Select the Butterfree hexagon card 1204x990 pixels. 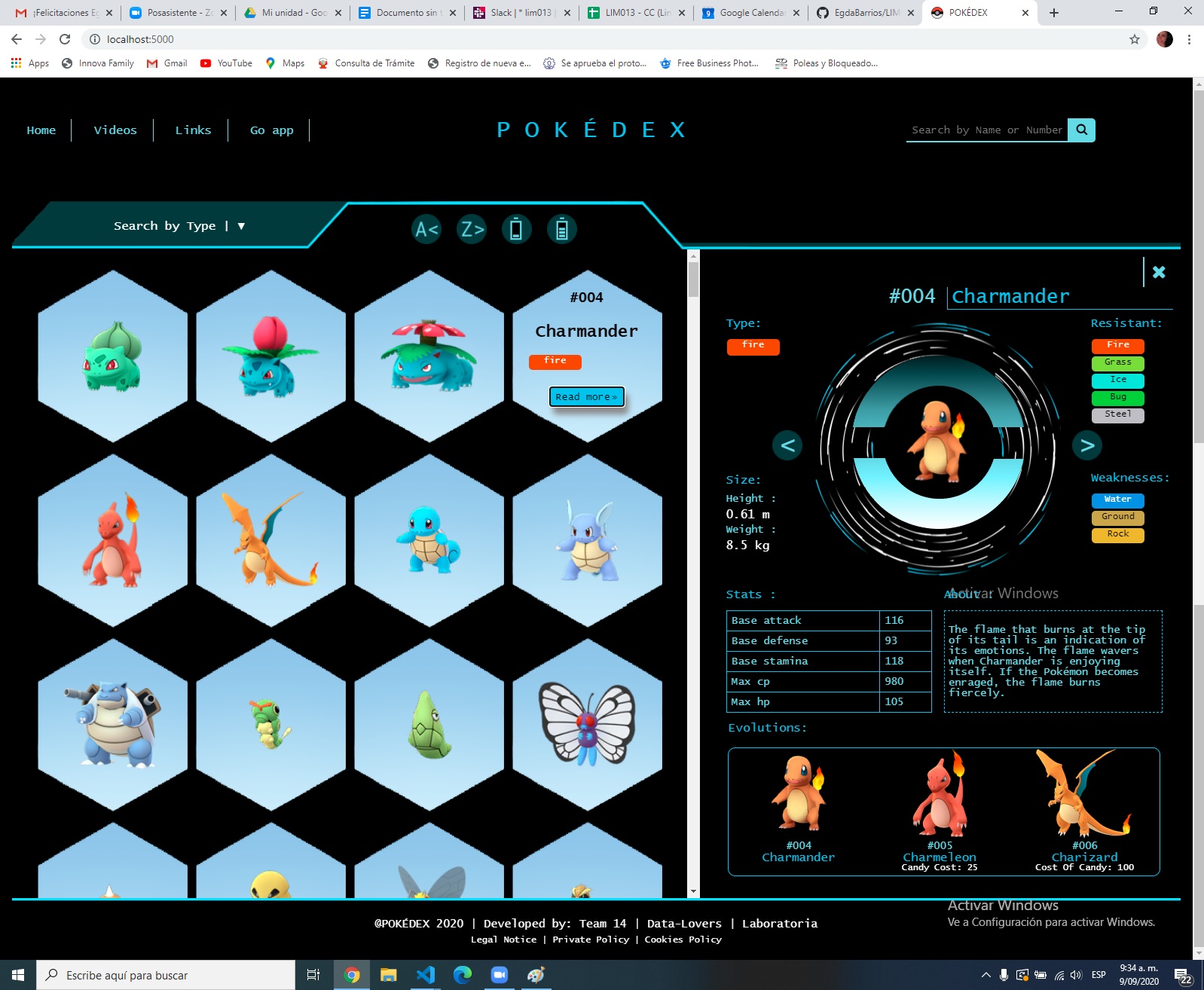[587, 725]
